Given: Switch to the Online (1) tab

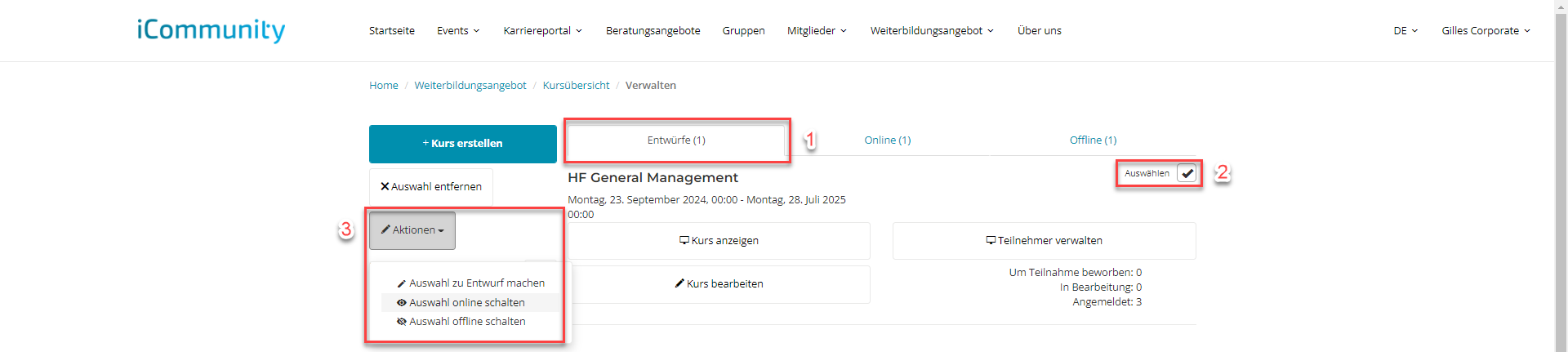Looking at the screenshot, I should [x=888, y=140].
